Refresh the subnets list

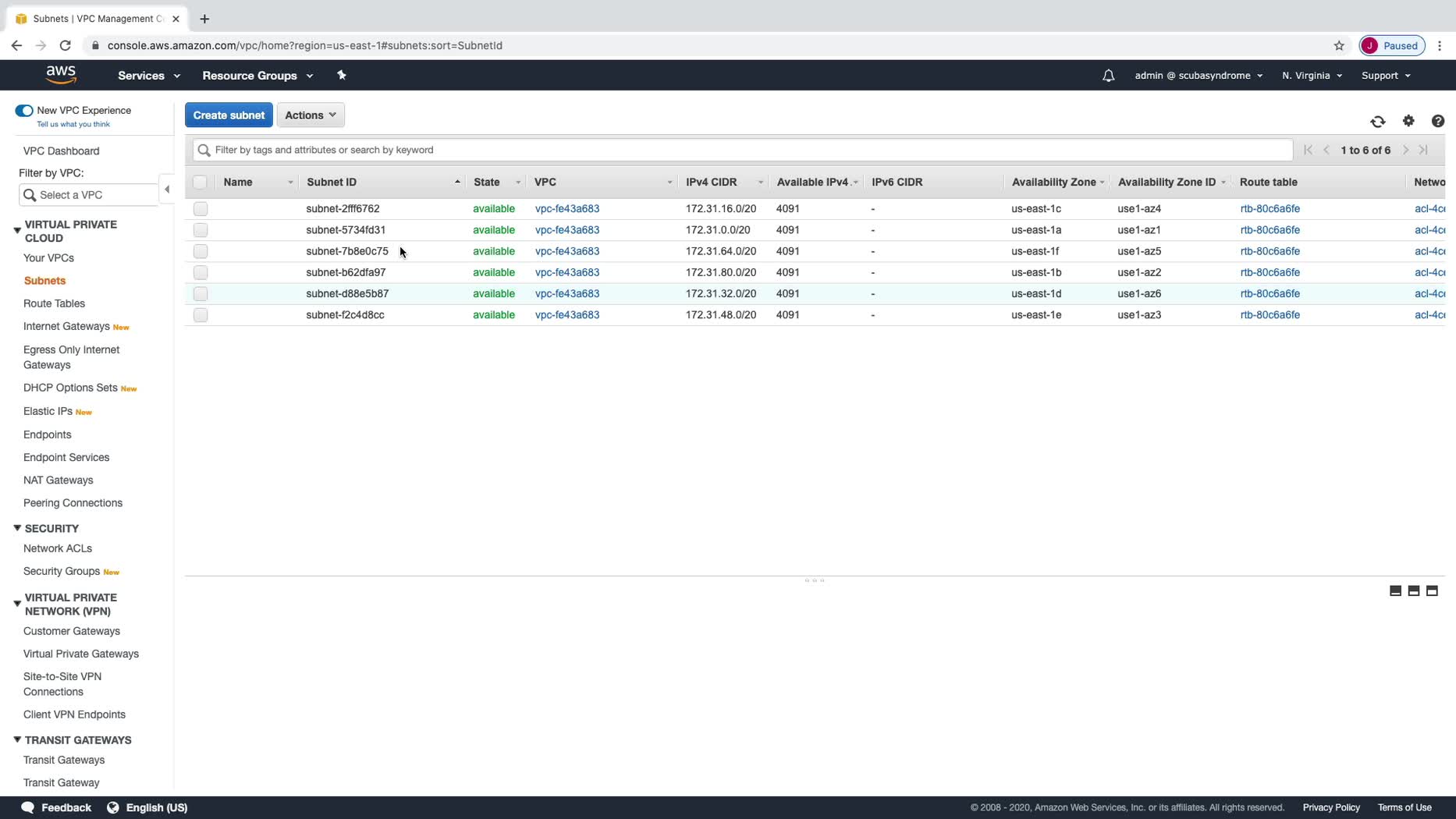(1378, 122)
